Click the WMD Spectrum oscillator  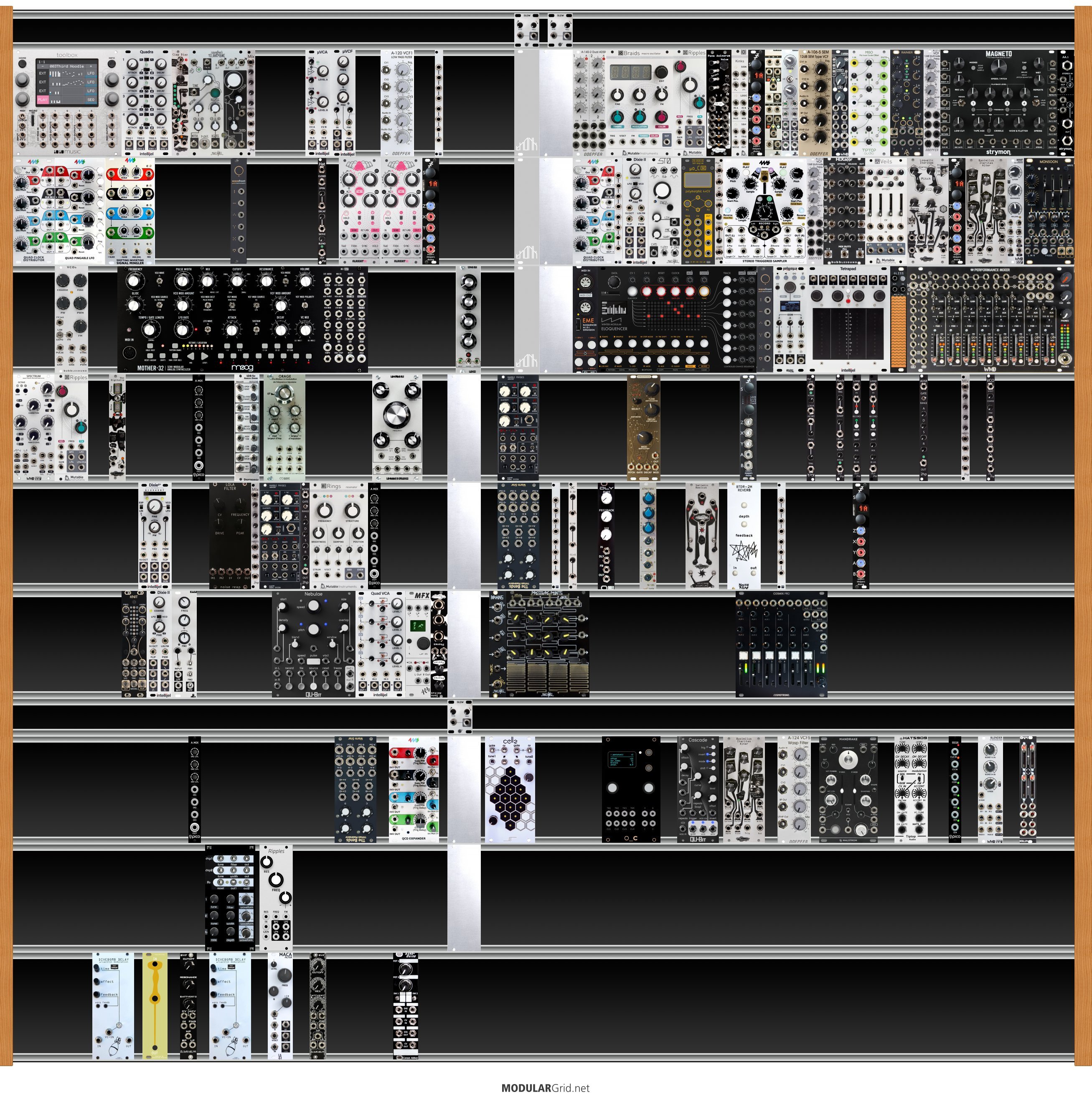tap(33, 428)
